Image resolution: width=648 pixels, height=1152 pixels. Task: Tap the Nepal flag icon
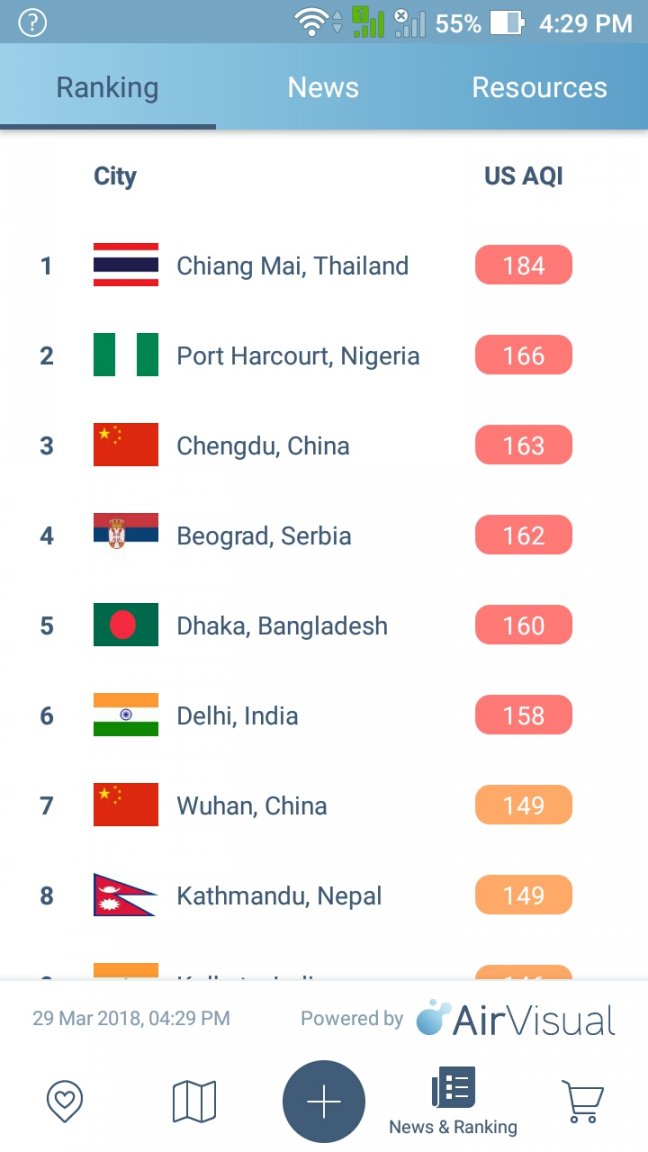pos(124,895)
